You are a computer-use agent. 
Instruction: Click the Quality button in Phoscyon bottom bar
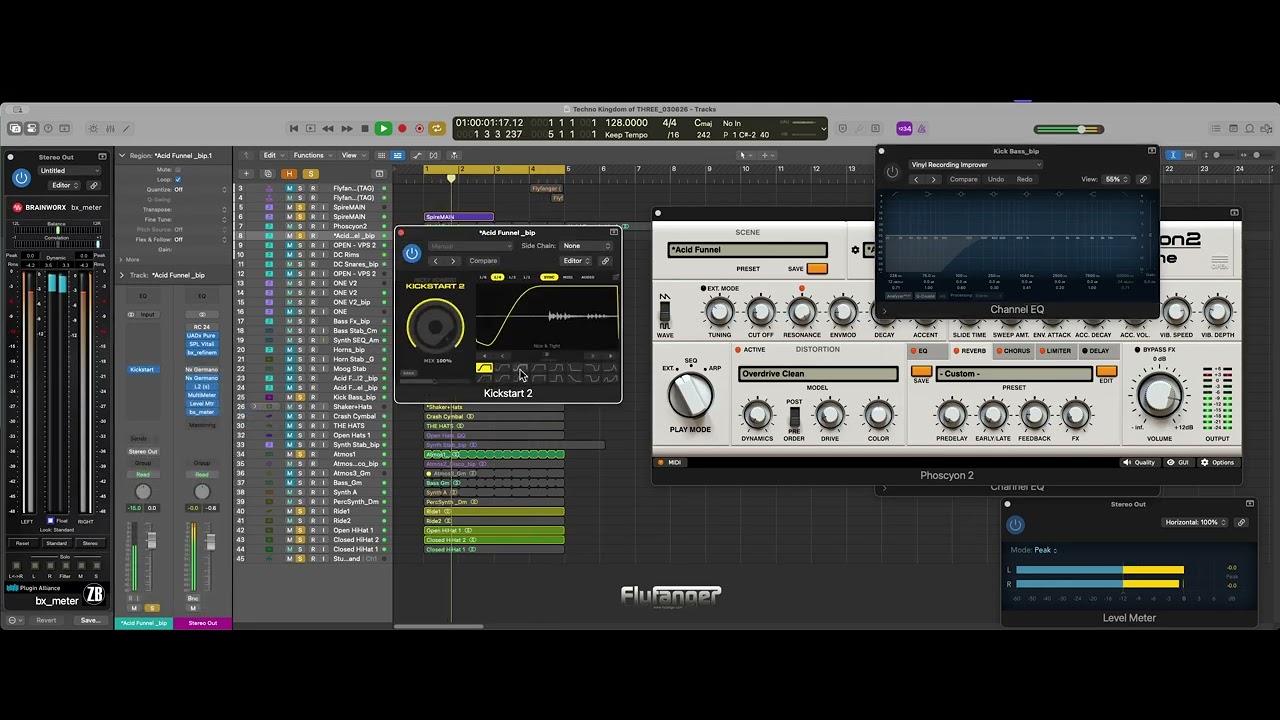pyautogui.click(x=1139, y=463)
